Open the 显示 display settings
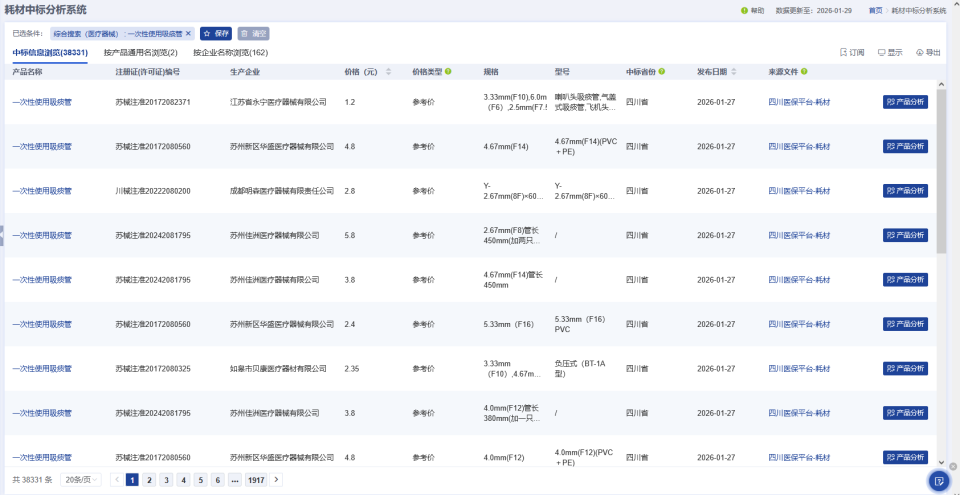Screen dimensions: 960x495 pos(890,53)
